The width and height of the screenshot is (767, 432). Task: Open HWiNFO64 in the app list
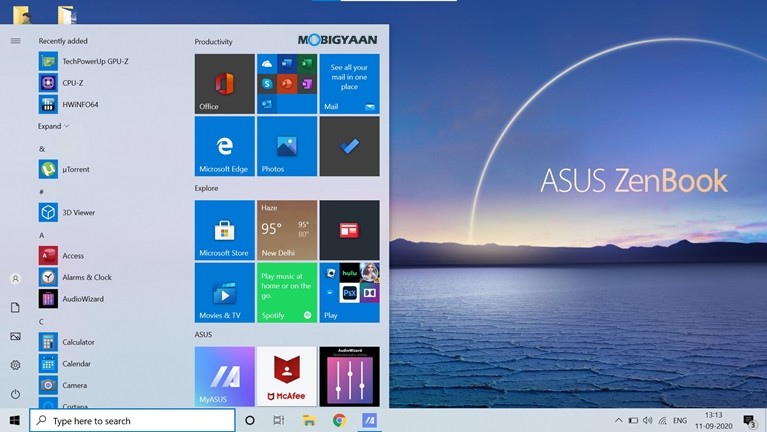[69, 104]
